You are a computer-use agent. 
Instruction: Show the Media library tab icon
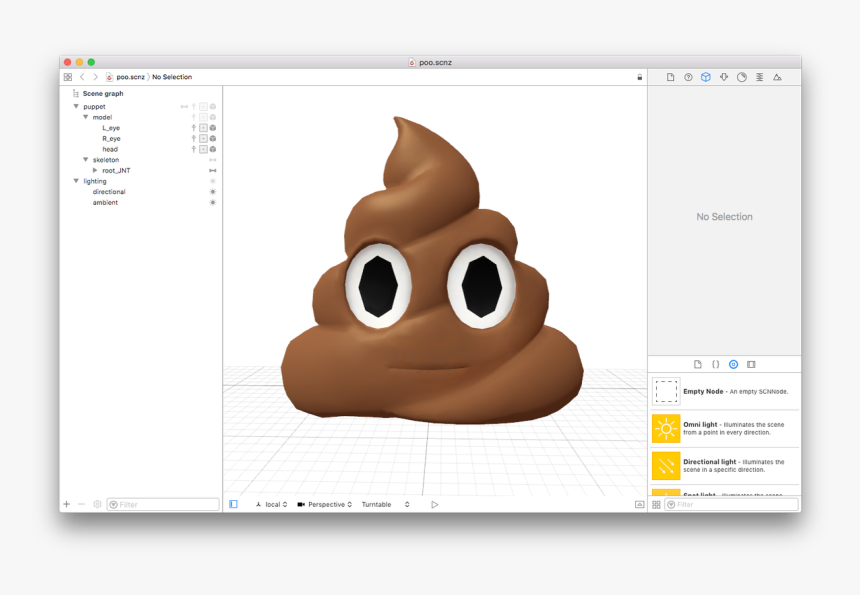pyautogui.click(x=751, y=365)
